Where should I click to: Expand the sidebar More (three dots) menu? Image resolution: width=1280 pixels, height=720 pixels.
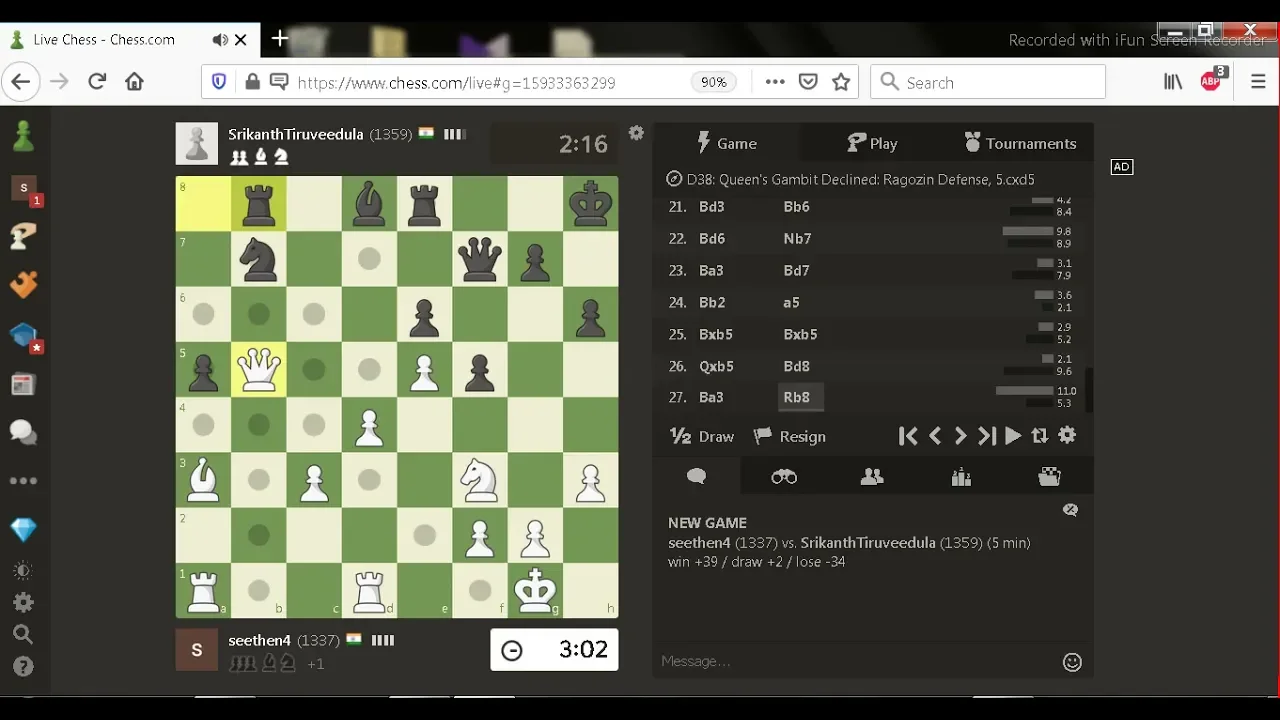pyautogui.click(x=23, y=481)
